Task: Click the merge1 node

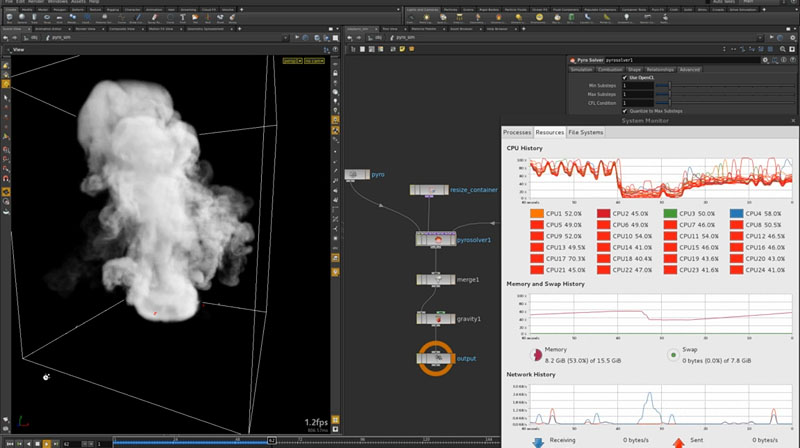Action: (x=435, y=279)
